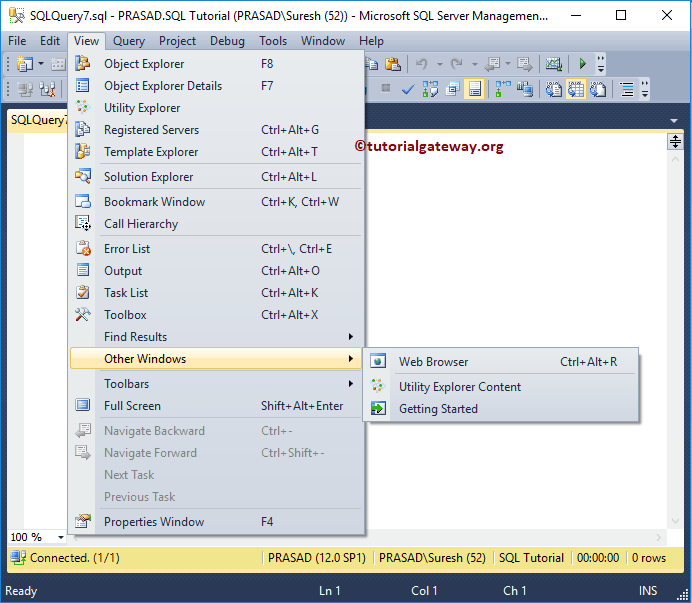Click the Query Options toolbar icon
The image size is (692, 603).
(452, 89)
